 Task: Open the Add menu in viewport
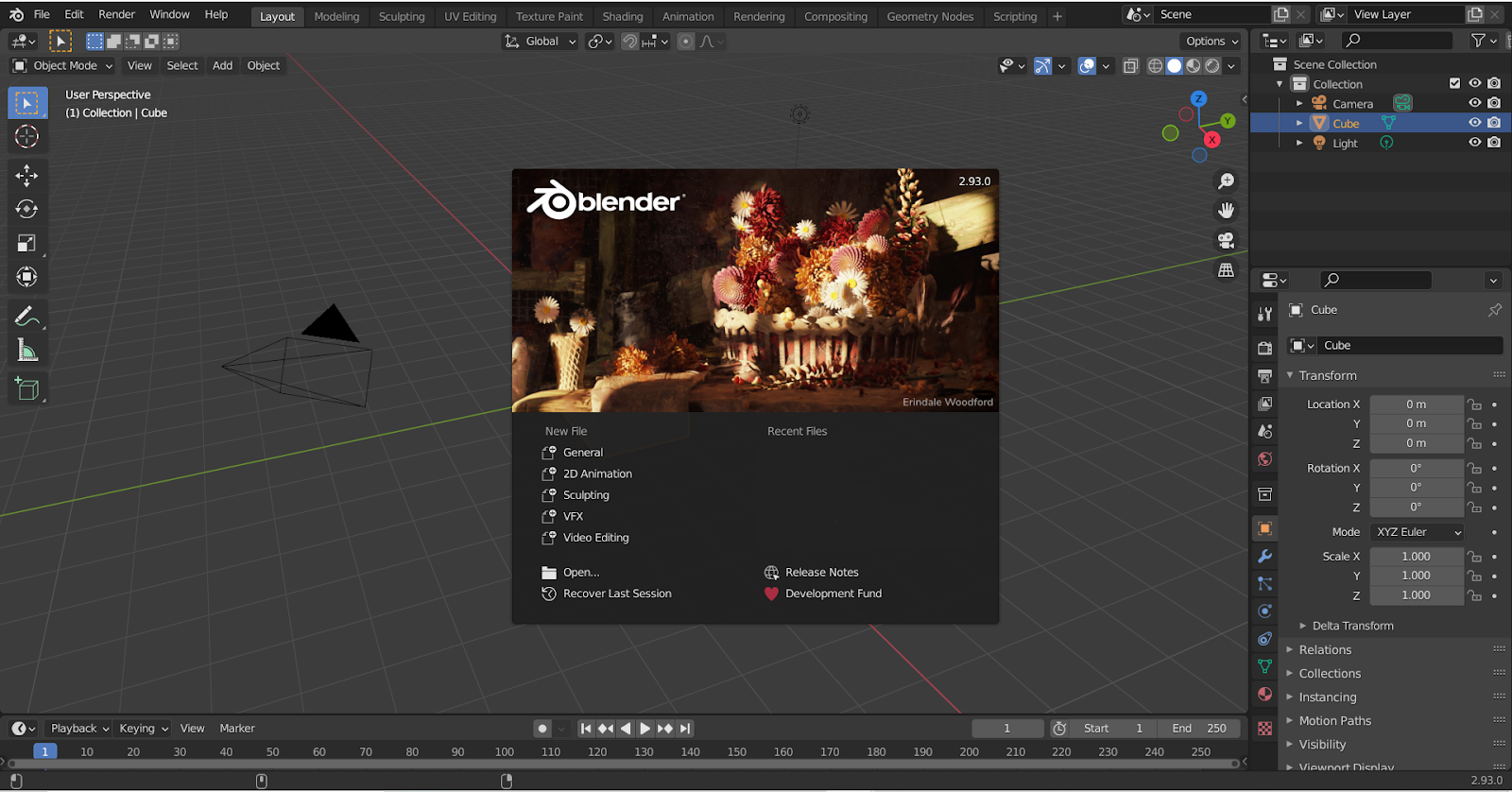tap(222, 65)
